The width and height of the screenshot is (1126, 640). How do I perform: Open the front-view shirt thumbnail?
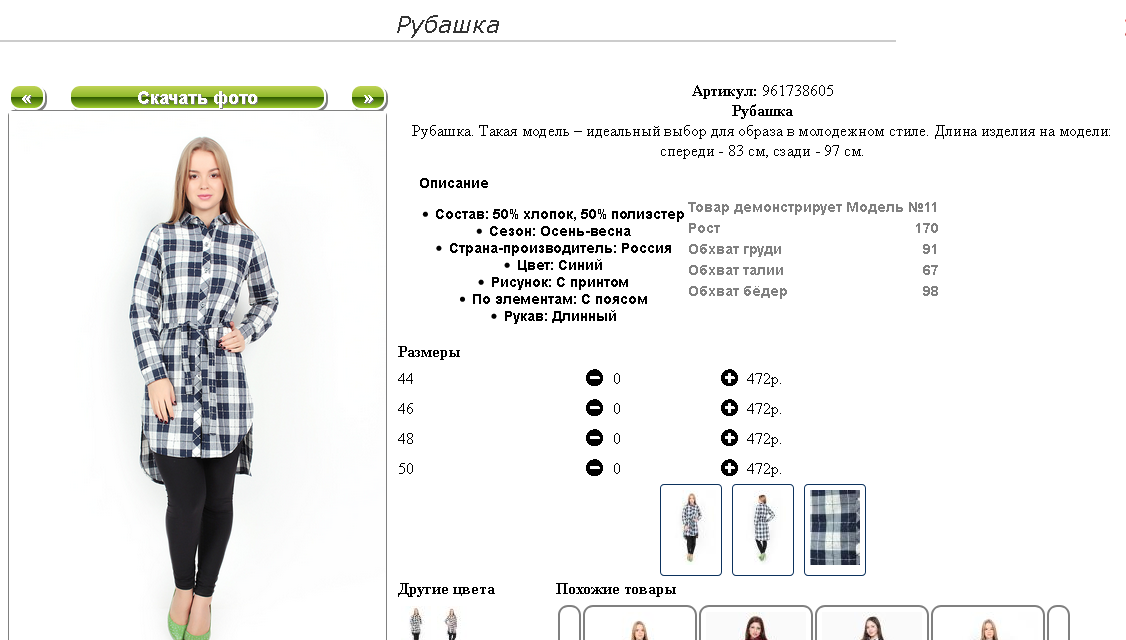point(691,530)
